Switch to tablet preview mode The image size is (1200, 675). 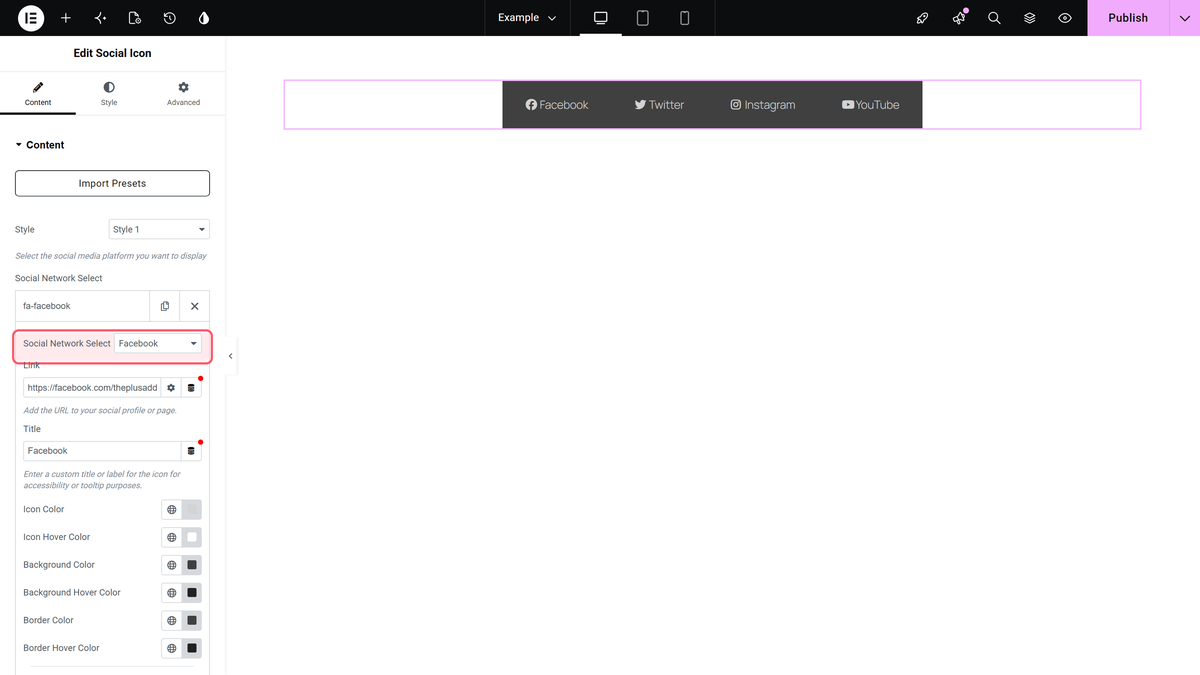click(x=643, y=18)
